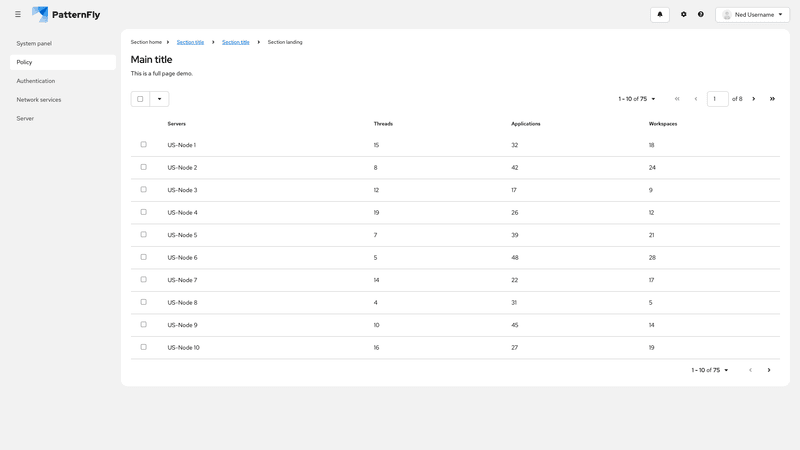800x450 pixels.
Task: Open Network services in sidebar
Action: 39,100
